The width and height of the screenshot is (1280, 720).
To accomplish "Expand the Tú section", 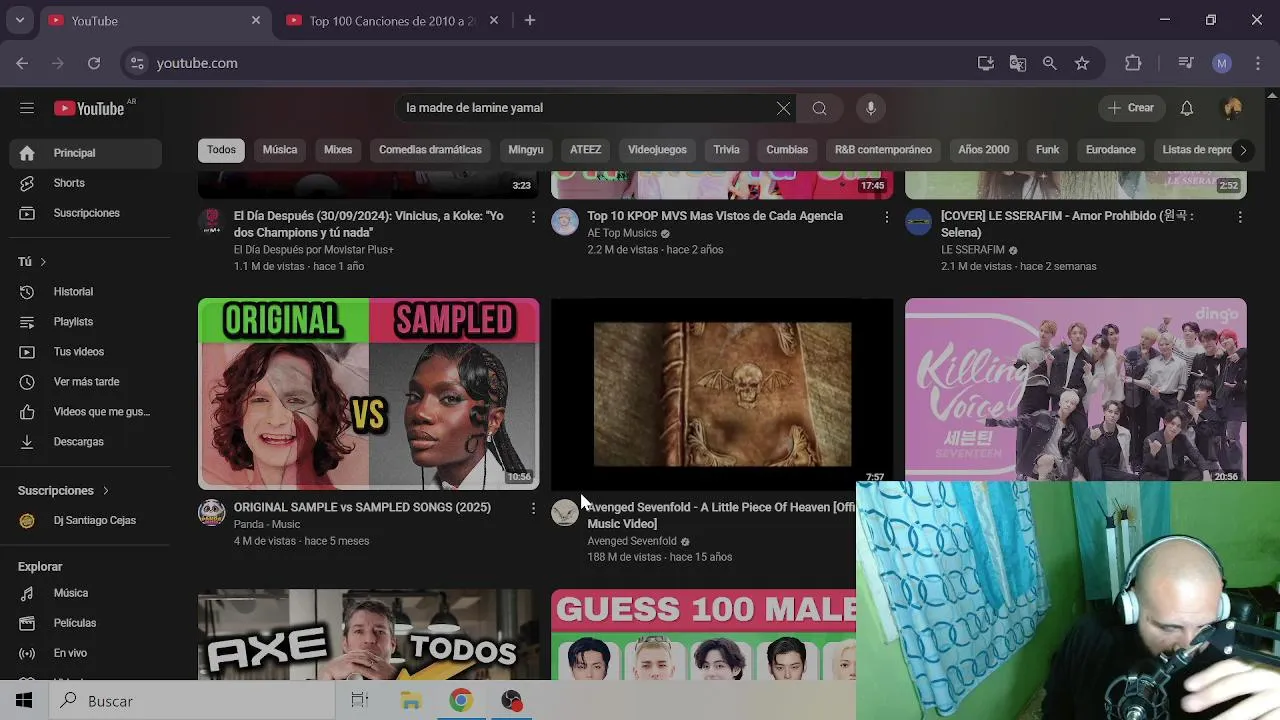I will click(x=32, y=262).
